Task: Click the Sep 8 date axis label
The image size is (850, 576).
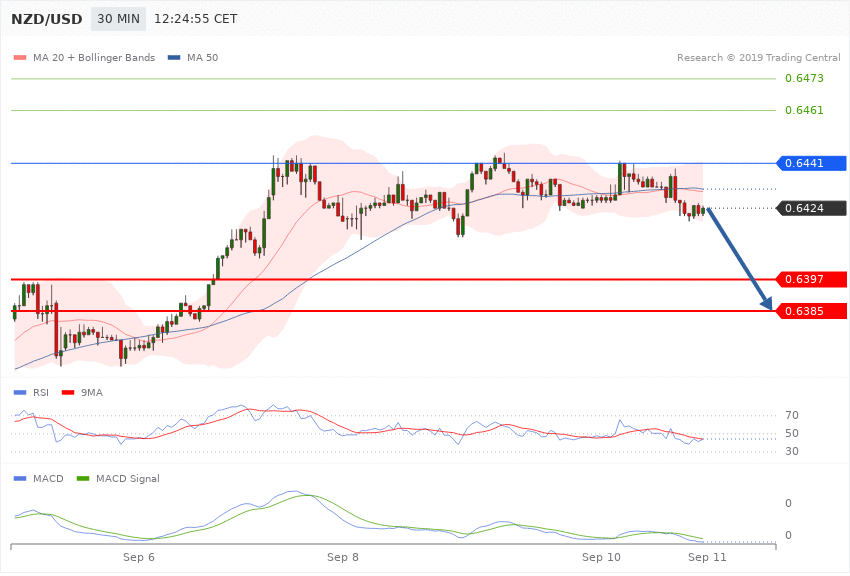Action: [x=343, y=557]
